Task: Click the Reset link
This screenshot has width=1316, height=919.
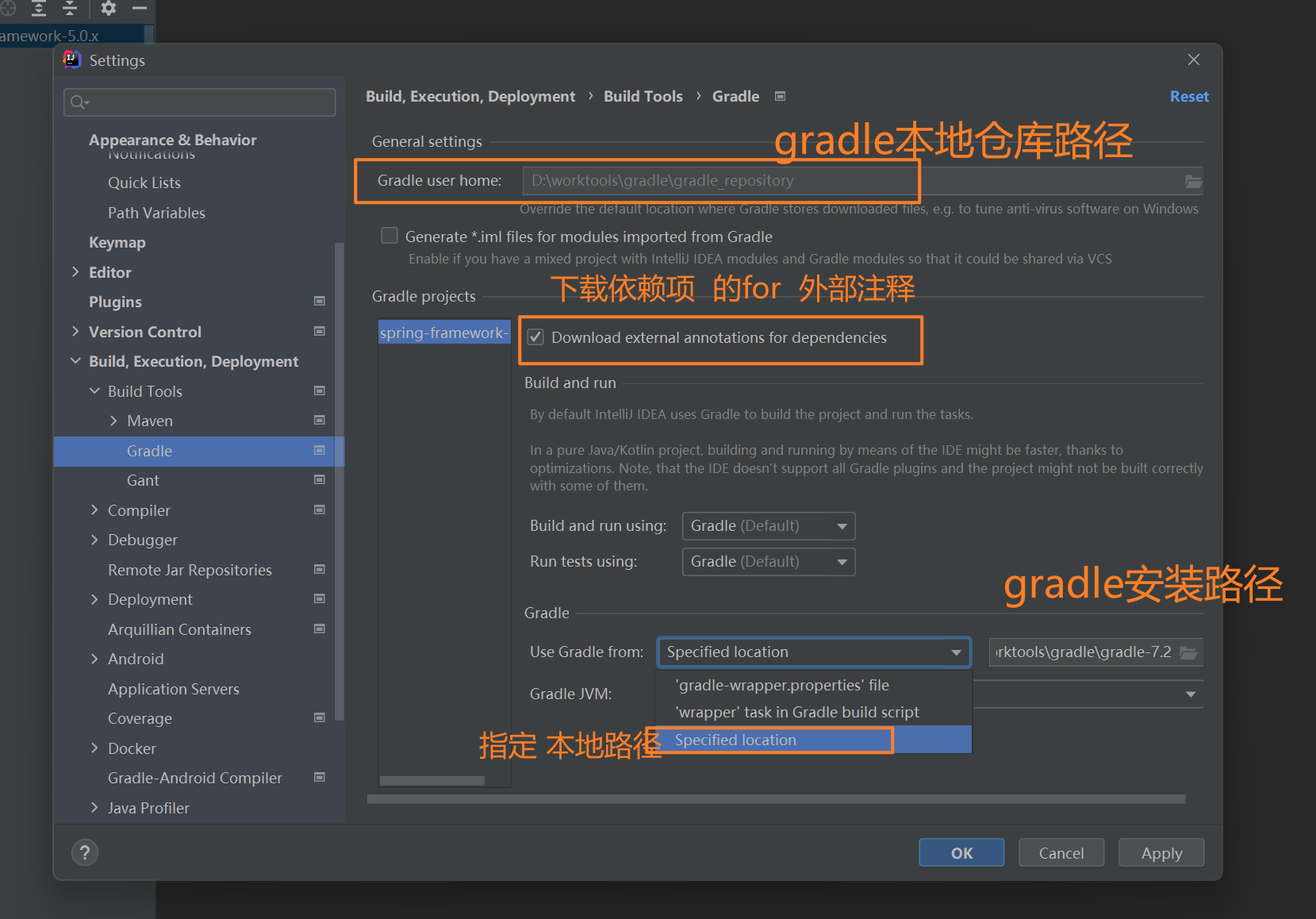Action: pos(1188,96)
